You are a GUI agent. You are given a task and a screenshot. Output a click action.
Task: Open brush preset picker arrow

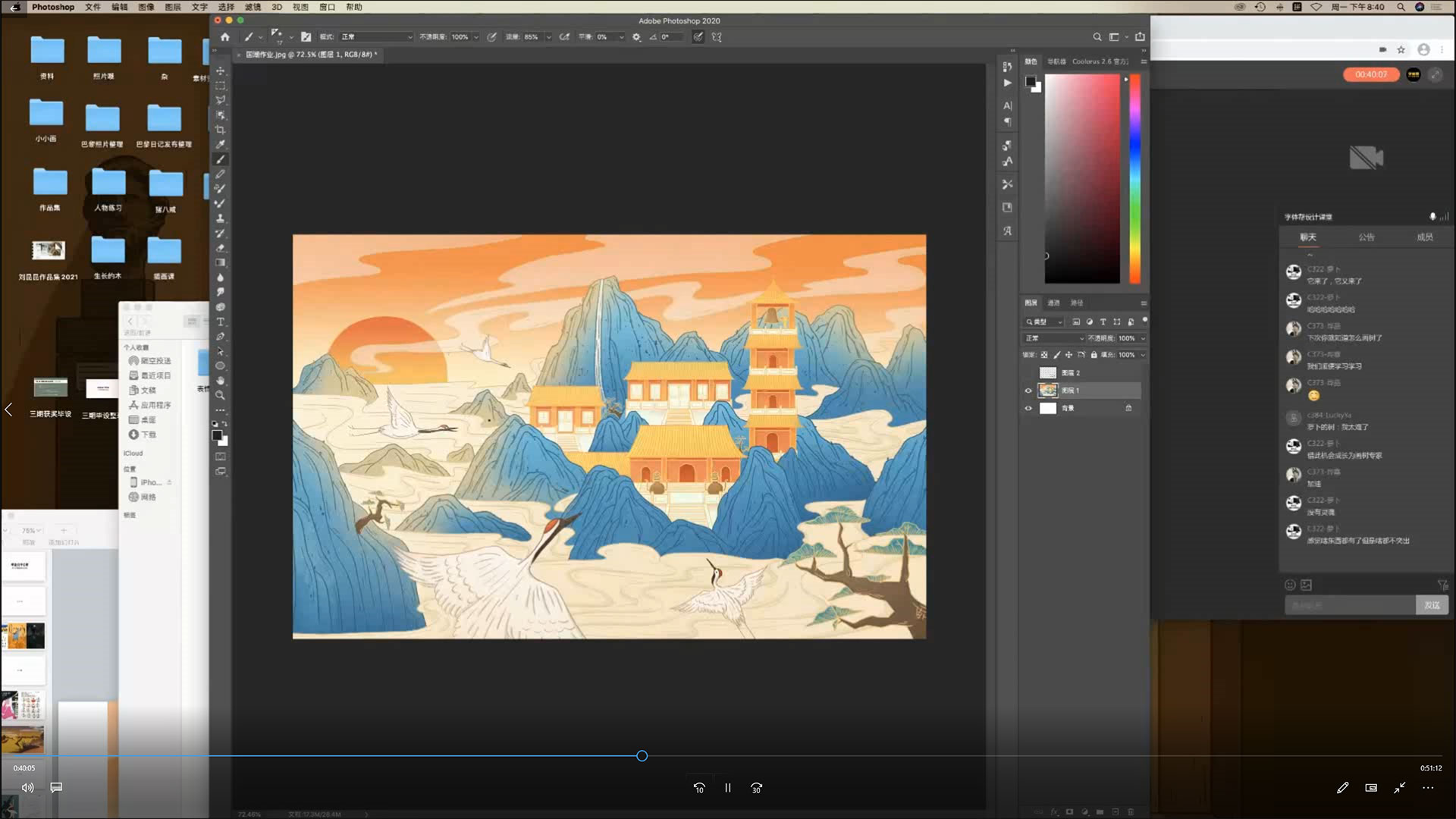(291, 36)
